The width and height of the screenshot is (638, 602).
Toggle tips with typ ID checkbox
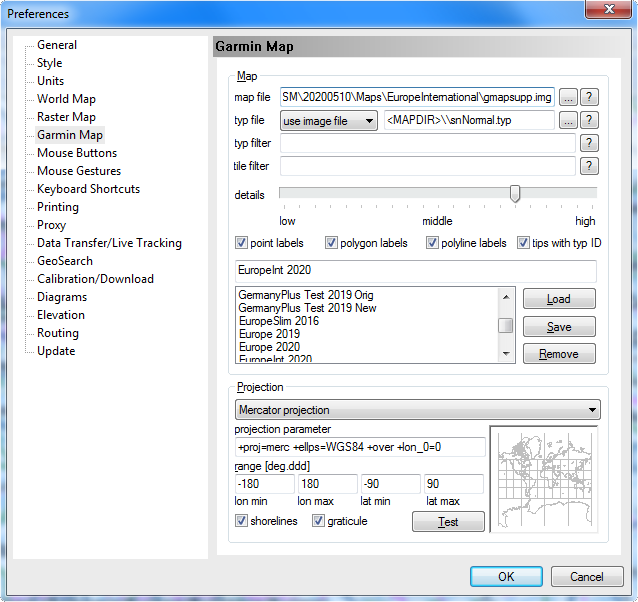coord(523,243)
